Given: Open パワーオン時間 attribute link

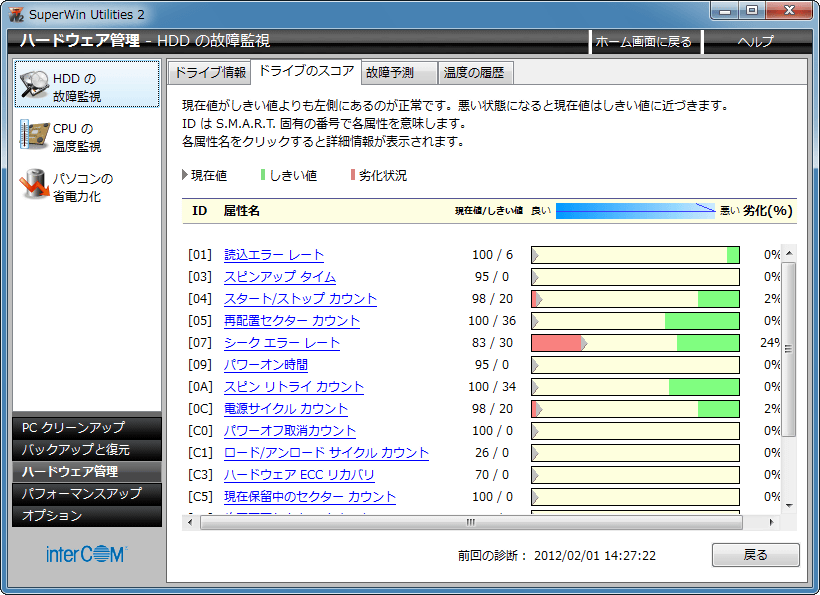Looking at the screenshot, I should (266, 364).
